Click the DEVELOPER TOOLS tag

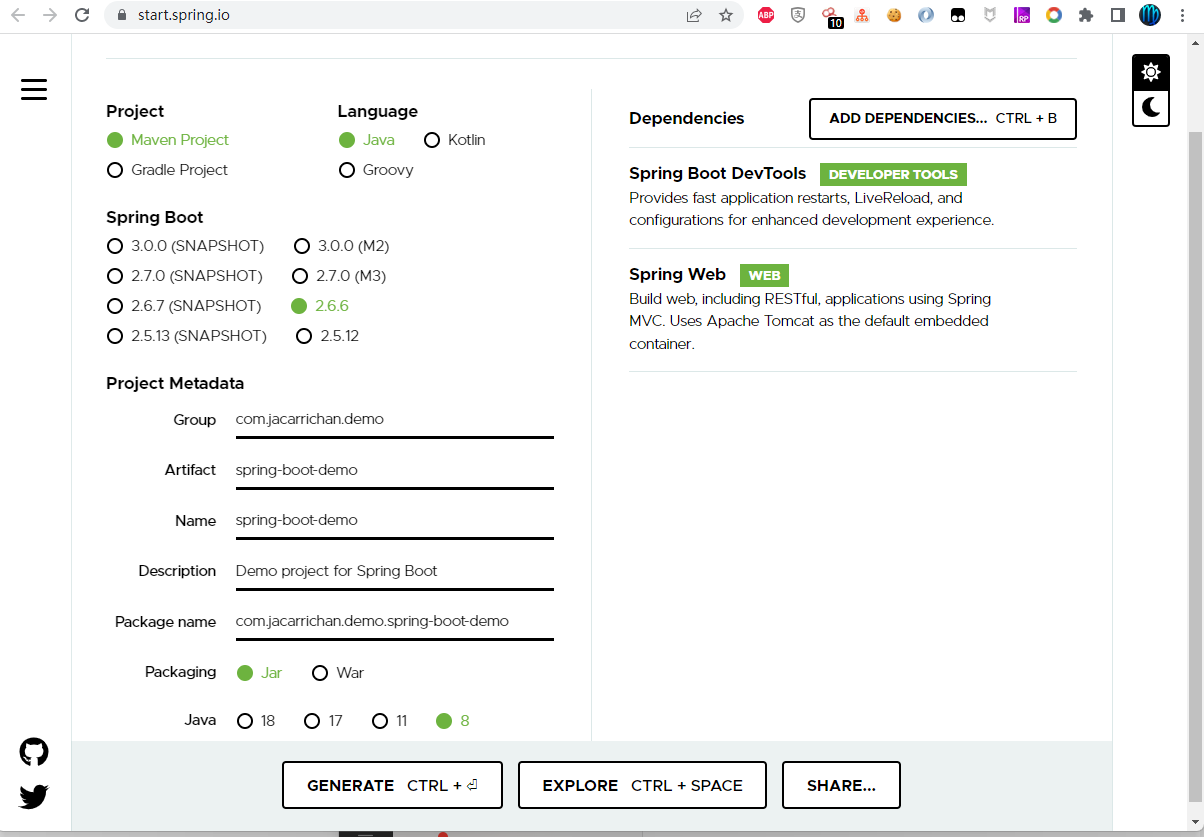(893, 175)
